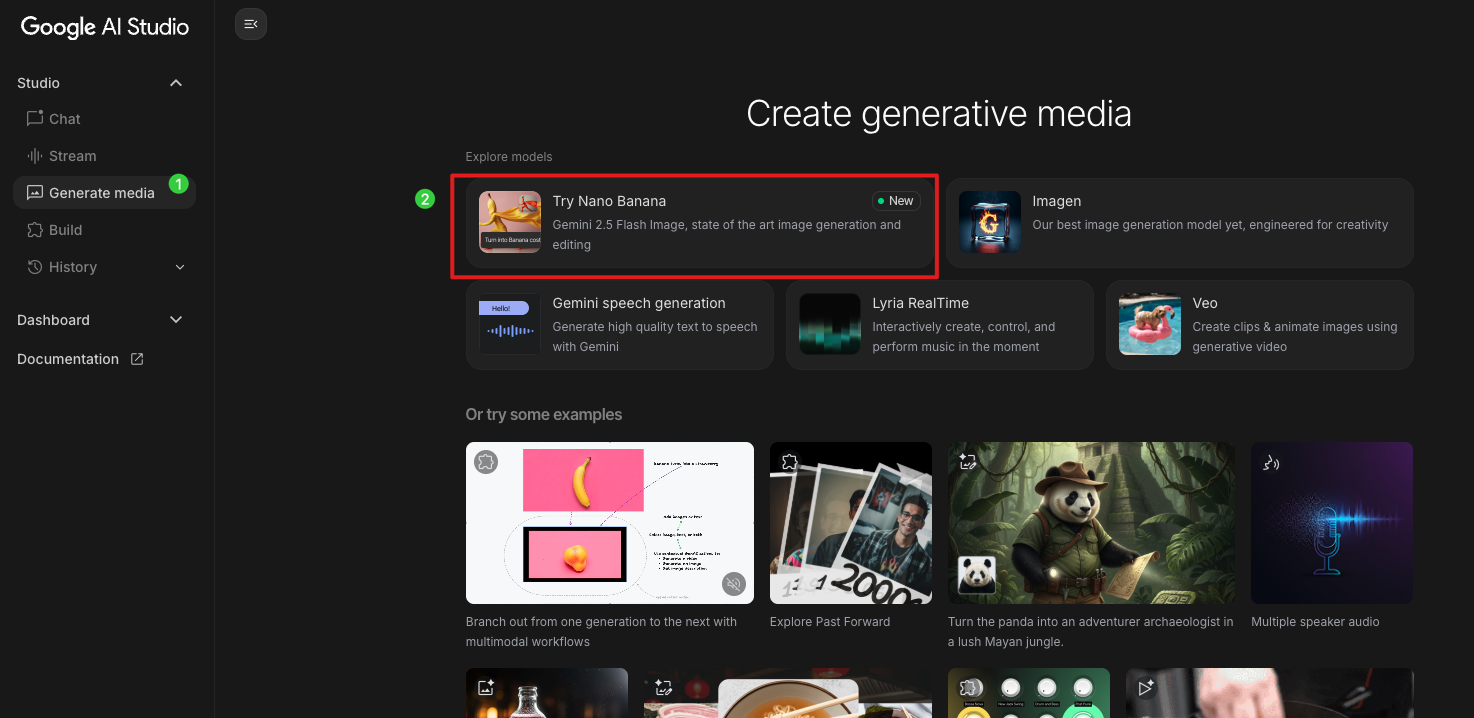Click speech badge icon on Multiple speaker audio
The width and height of the screenshot is (1474, 718).
pyautogui.click(x=1271, y=462)
